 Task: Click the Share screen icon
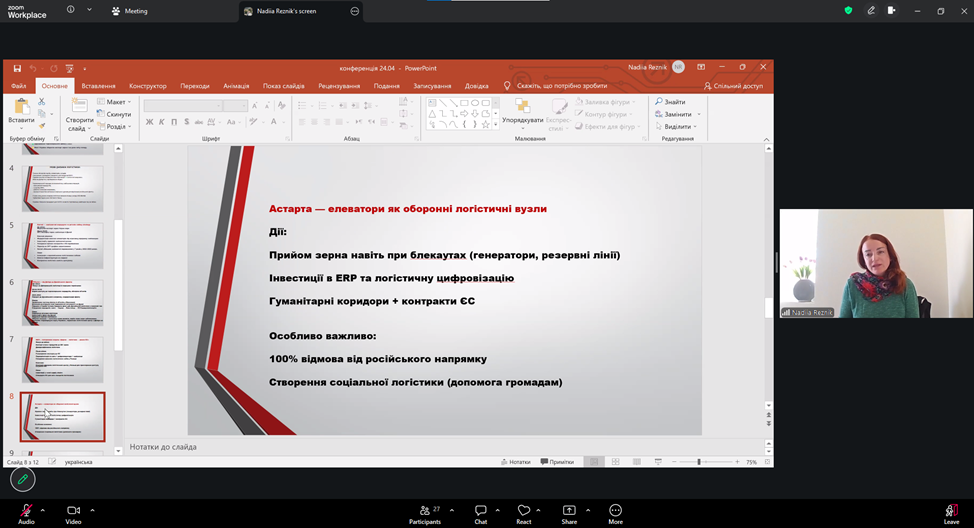(x=569, y=510)
